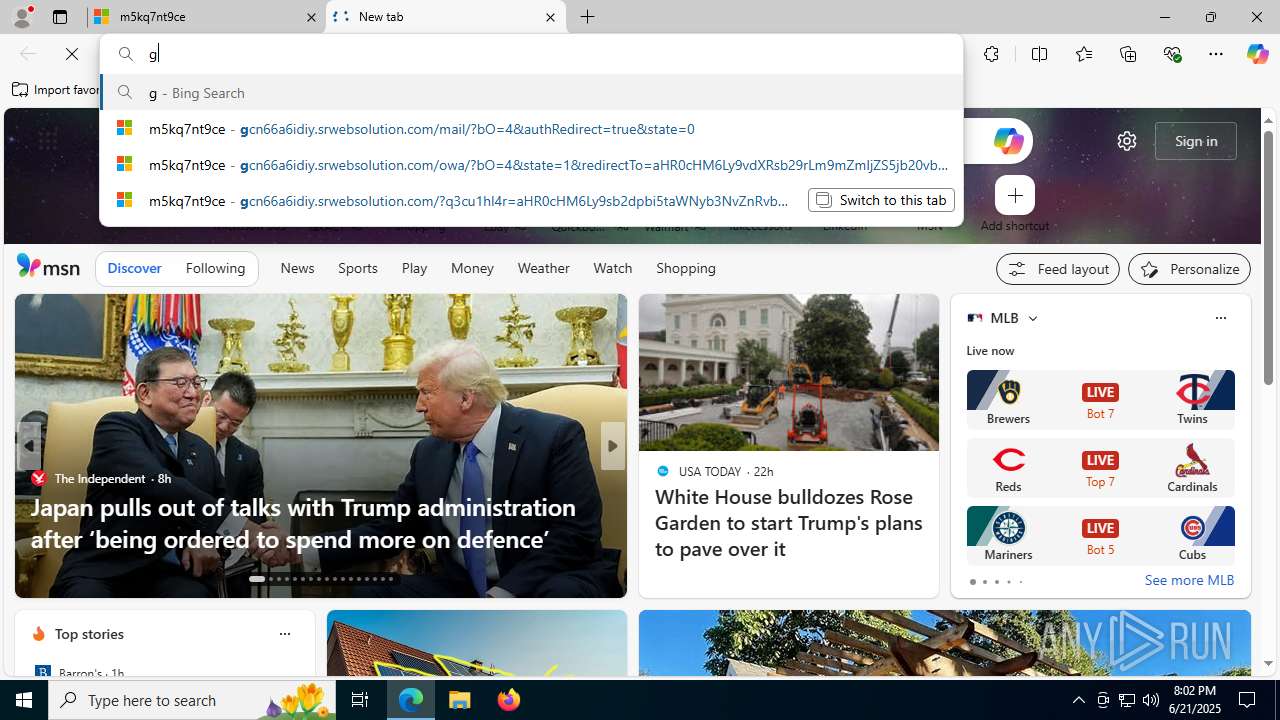Open Windows Start menu
The width and height of the screenshot is (1280, 720).
coord(24,700)
